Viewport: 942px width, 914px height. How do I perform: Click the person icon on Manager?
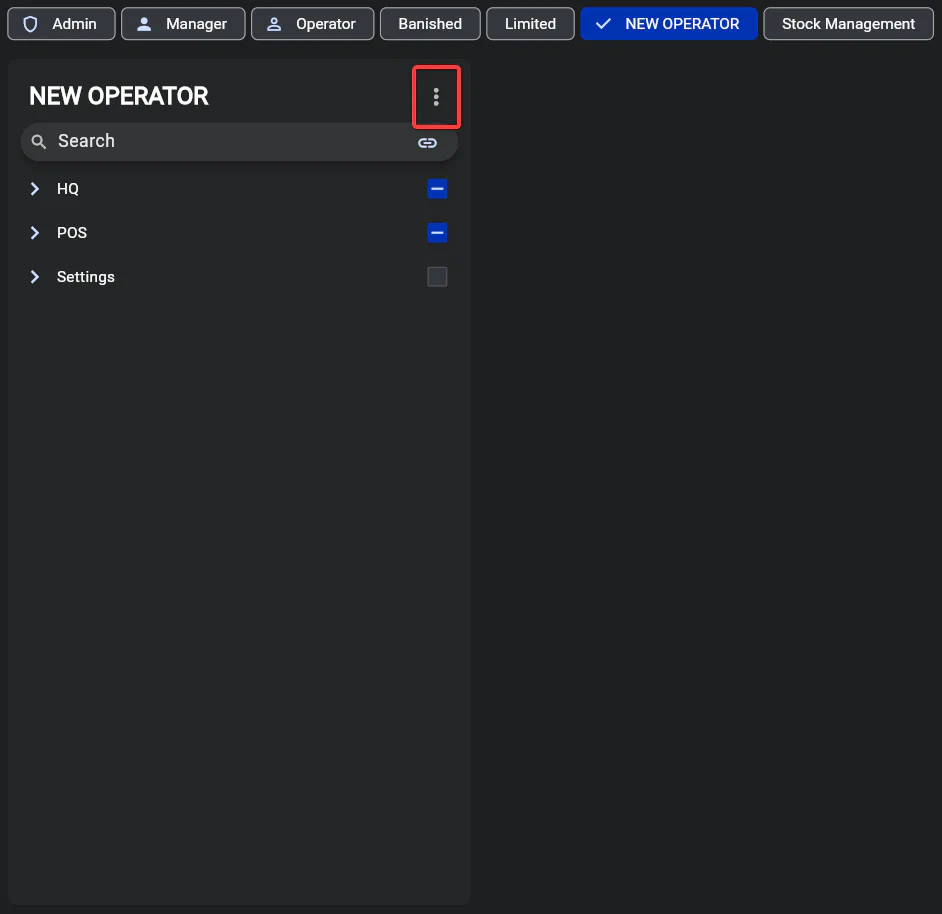tap(144, 24)
